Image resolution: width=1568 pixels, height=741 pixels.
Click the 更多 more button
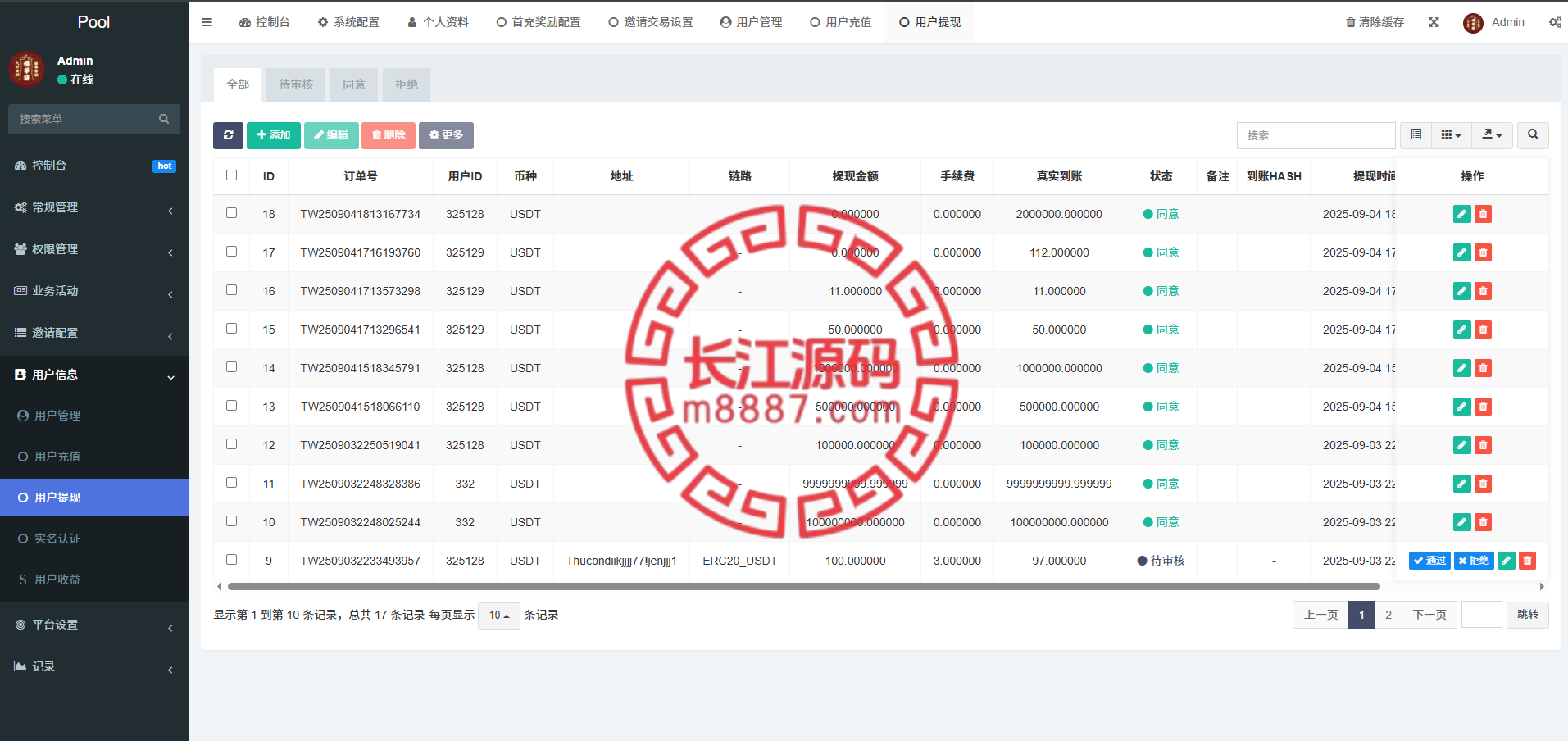[x=446, y=135]
